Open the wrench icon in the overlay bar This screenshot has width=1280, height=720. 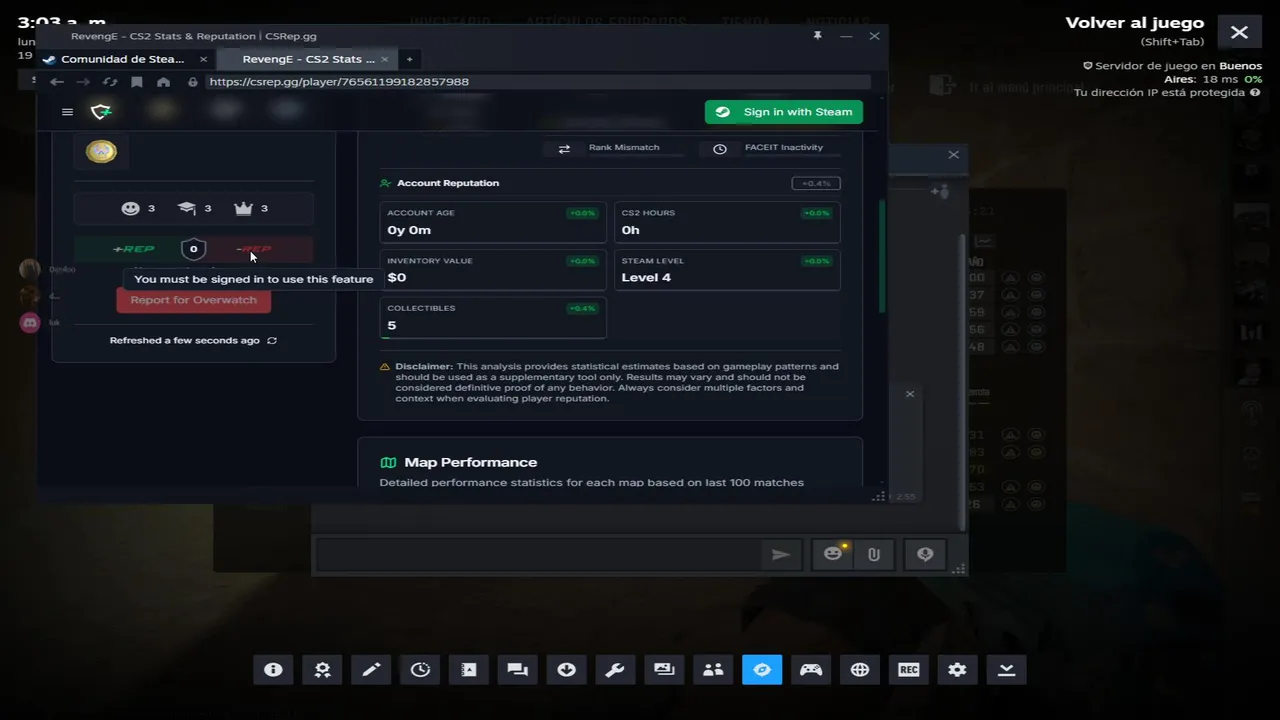[x=615, y=670]
